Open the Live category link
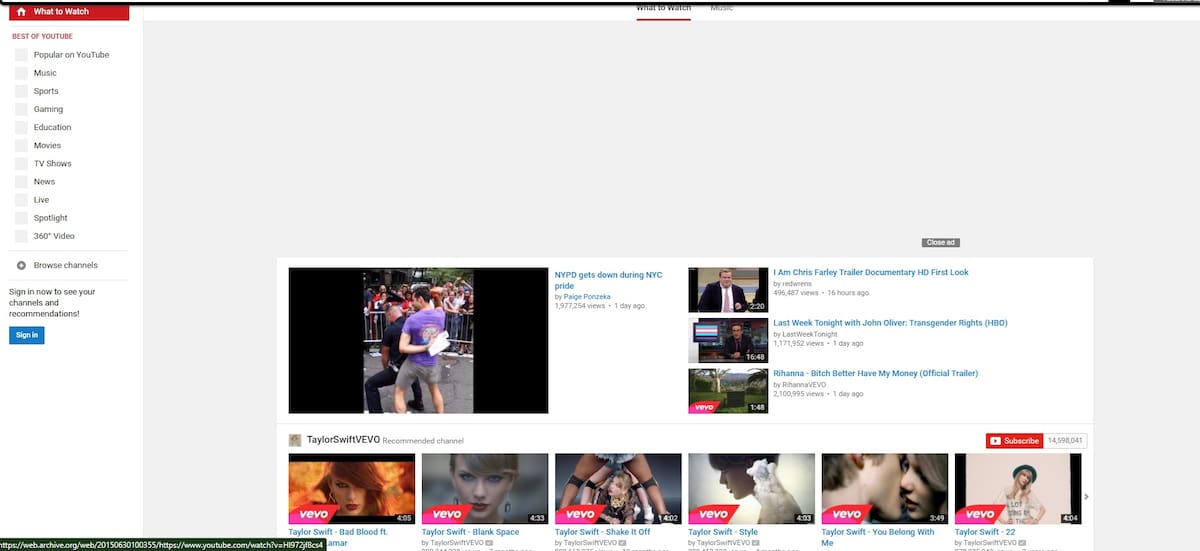 [41, 200]
